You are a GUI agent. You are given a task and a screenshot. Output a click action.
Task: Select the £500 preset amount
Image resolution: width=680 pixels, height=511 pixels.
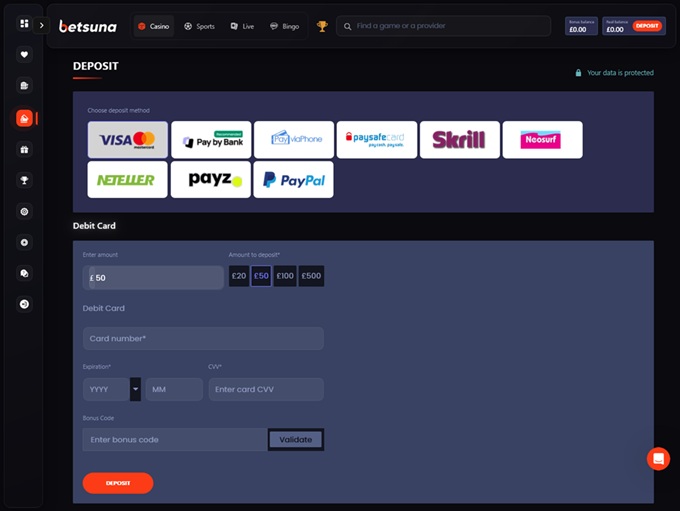[311, 276]
